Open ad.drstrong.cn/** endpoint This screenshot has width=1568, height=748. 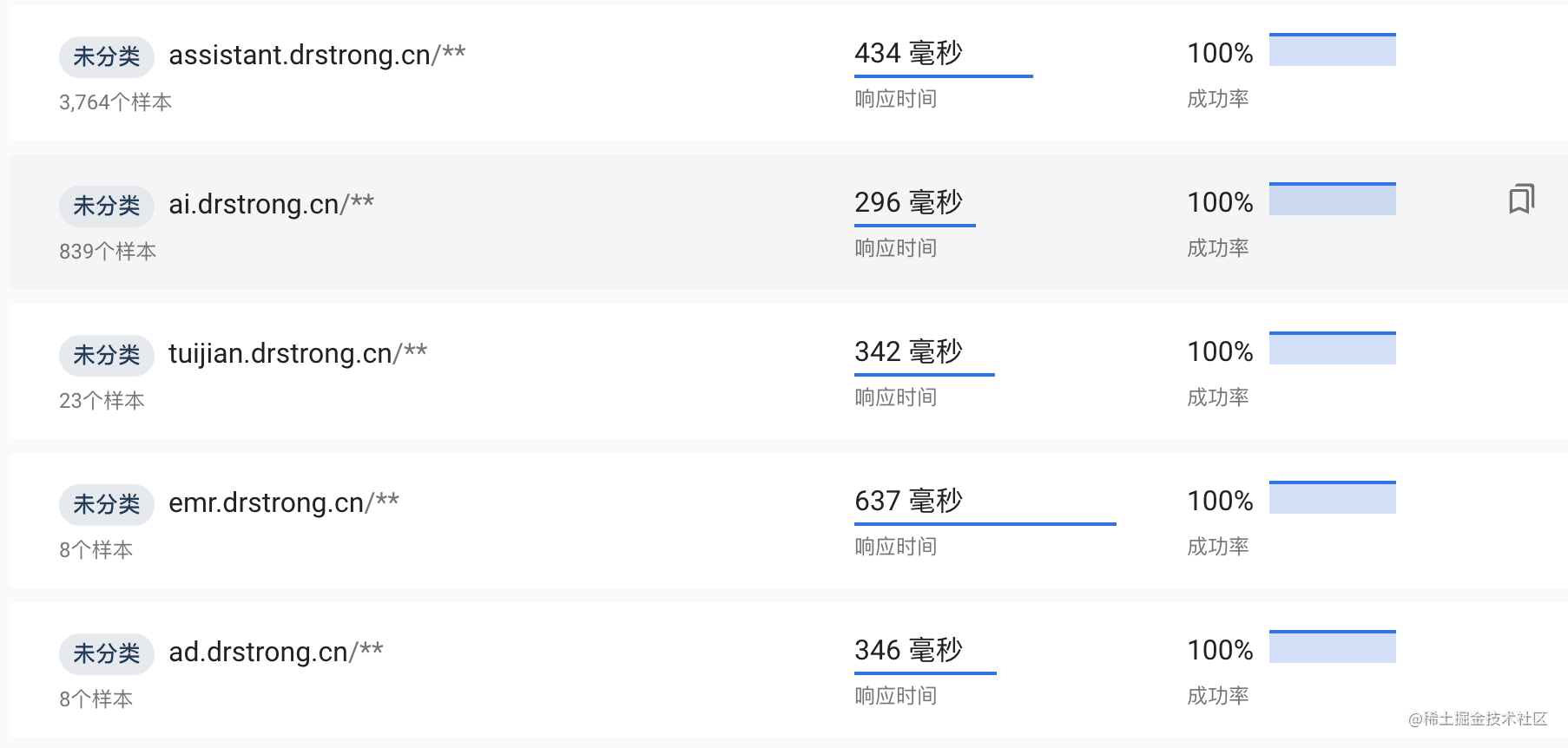pyautogui.click(x=276, y=652)
